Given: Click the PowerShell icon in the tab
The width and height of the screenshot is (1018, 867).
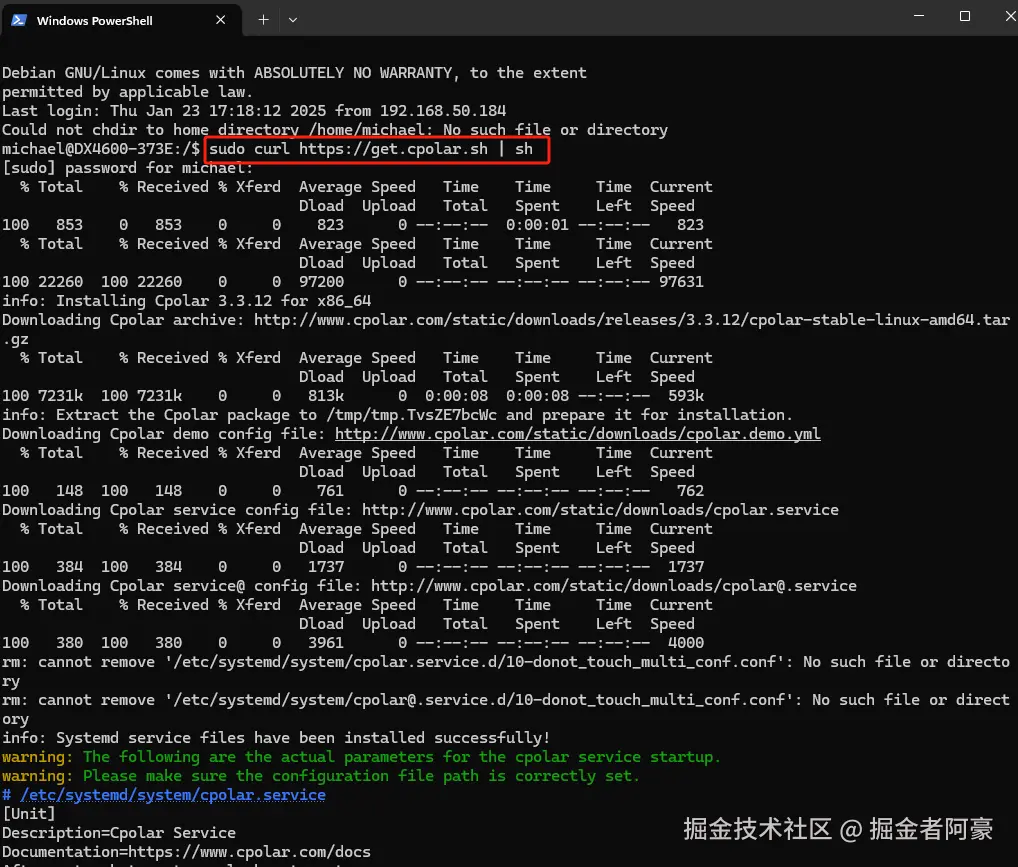Looking at the screenshot, I should tap(19, 20).
